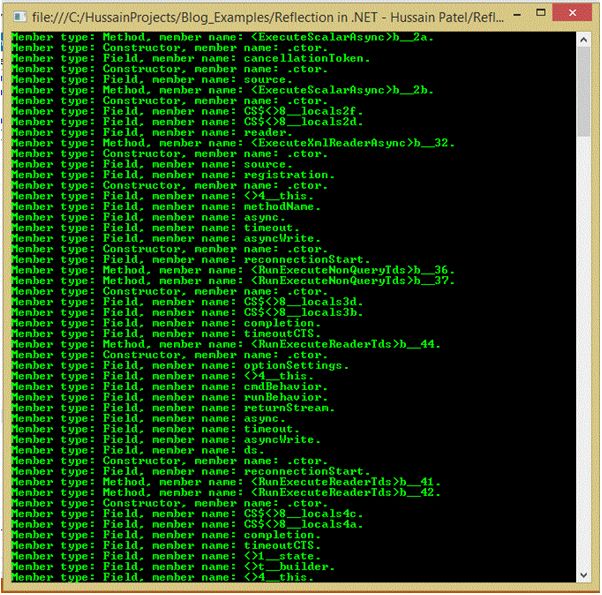The image size is (602, 595).
Task: Click the <RunExecuteNonQueryTds>b__37 method line
Action: pyautogui.click(x=233, y=281)
